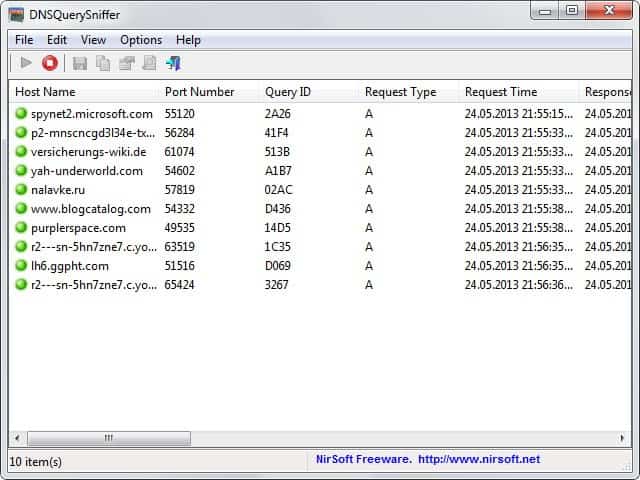Select the p2-mnscncgd3l34e-tx... host entry
The height and width of the screenshot is (480, 640).
click(x=93, y=133)
